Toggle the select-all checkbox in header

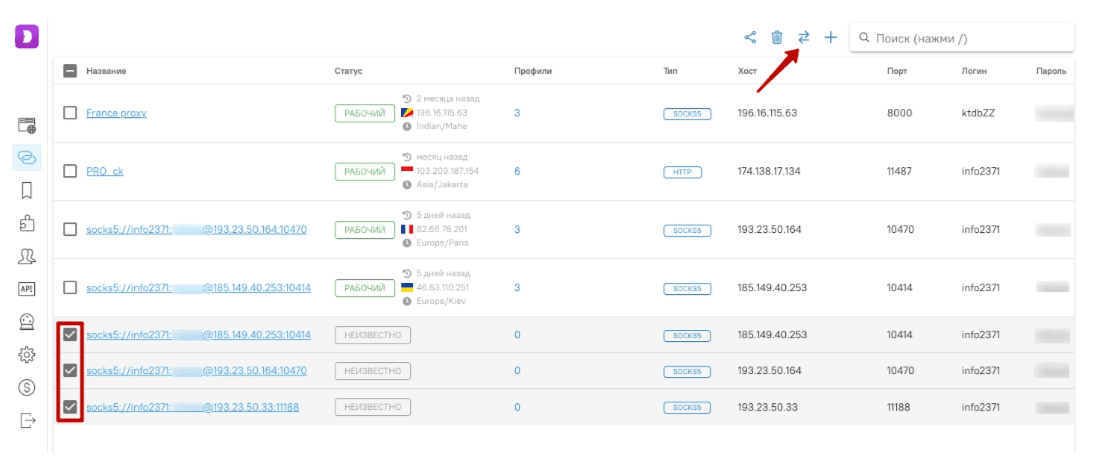70,71
